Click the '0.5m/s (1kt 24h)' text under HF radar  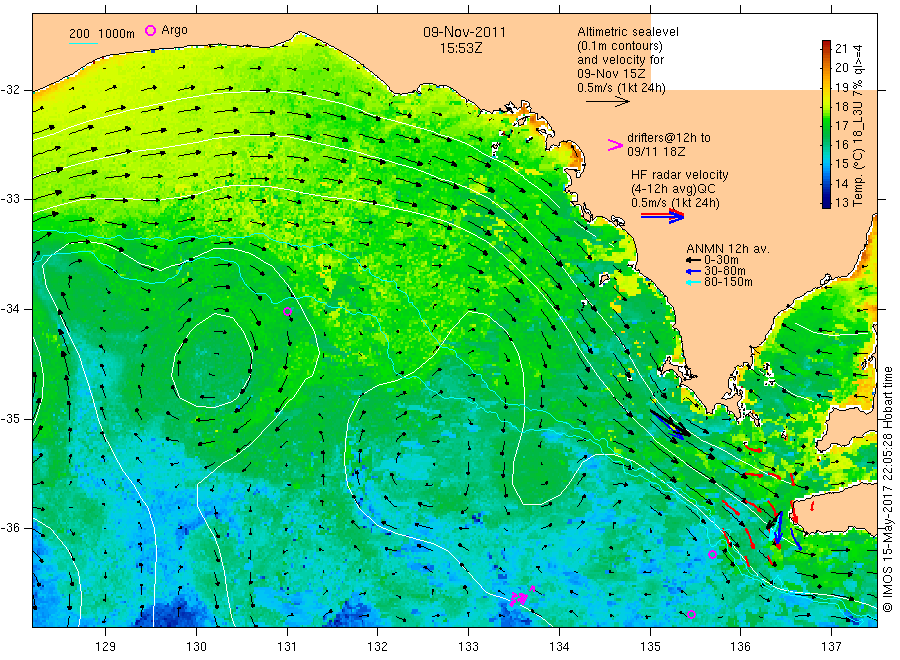tap(676, 203)
